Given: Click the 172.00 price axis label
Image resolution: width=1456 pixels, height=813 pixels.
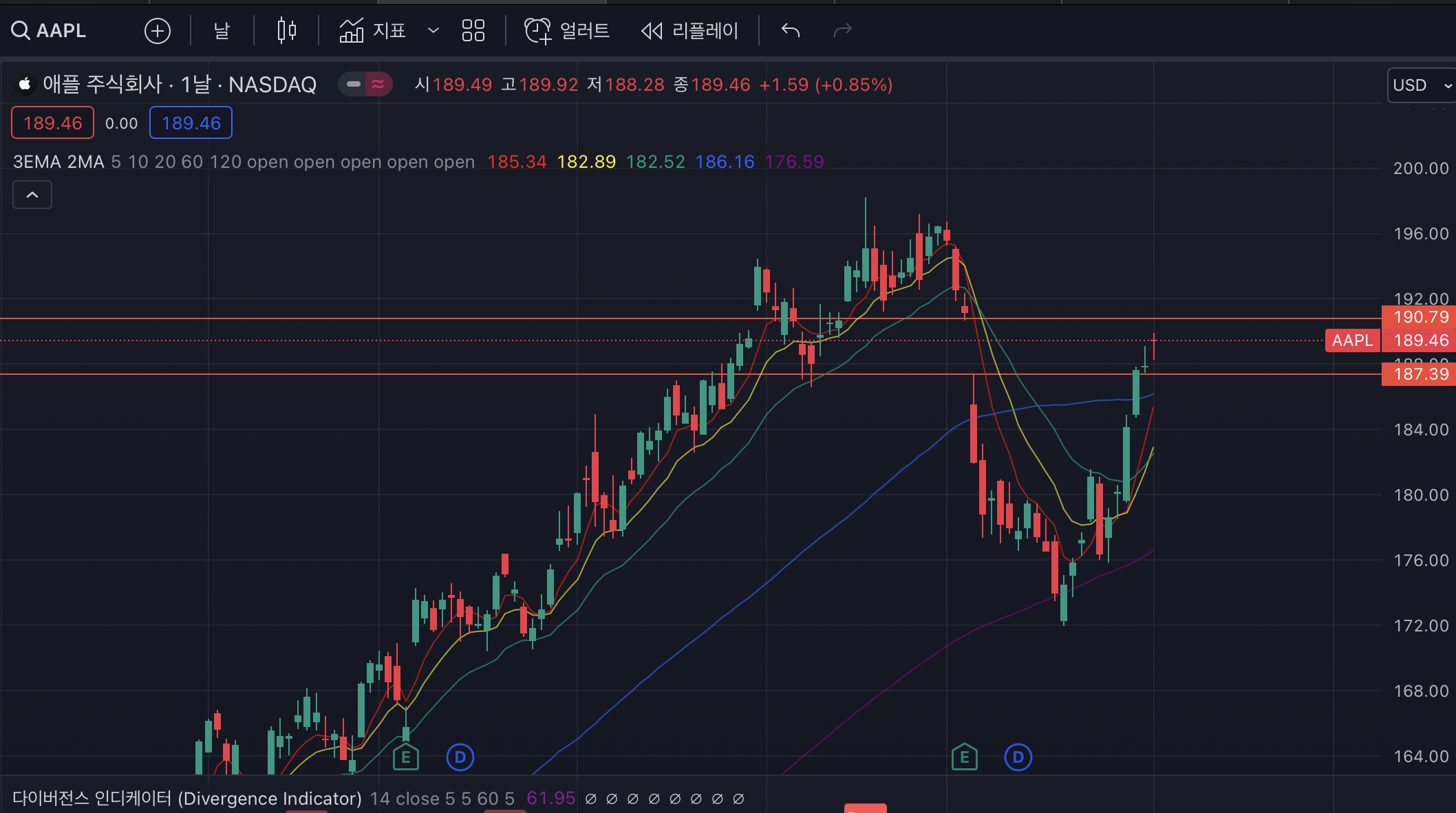Looking at the screenshot, I should point(1421,626).
